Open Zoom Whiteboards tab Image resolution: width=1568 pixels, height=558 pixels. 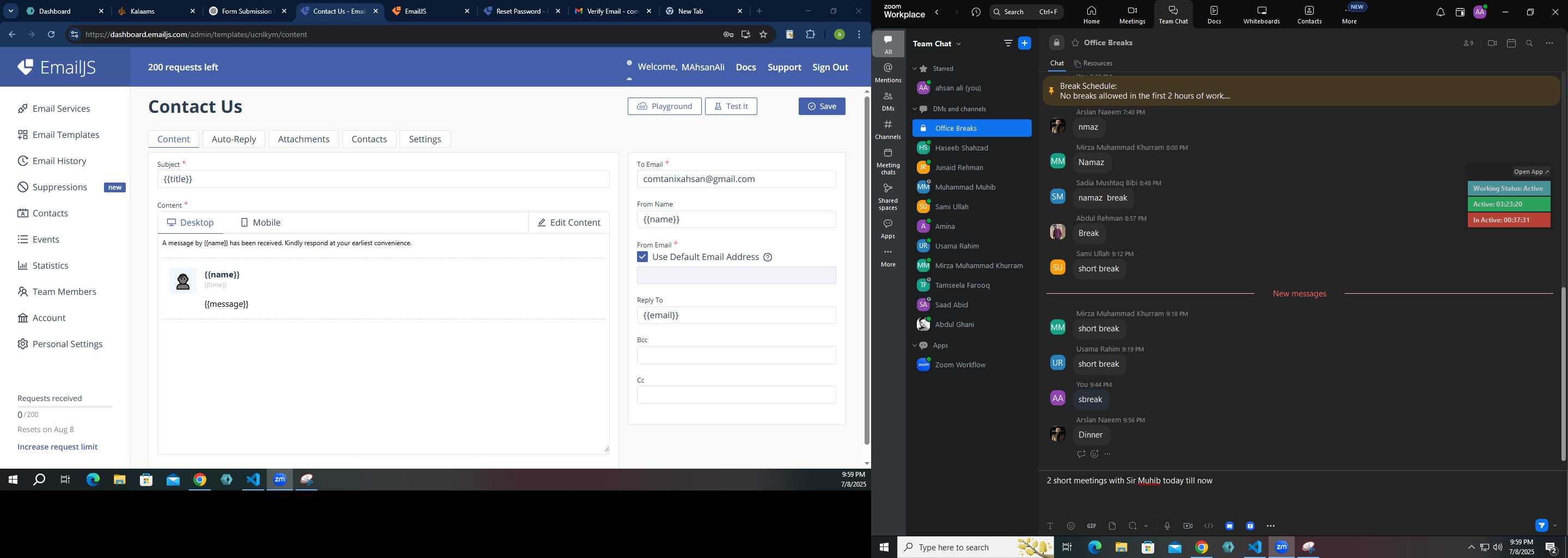1261,15
